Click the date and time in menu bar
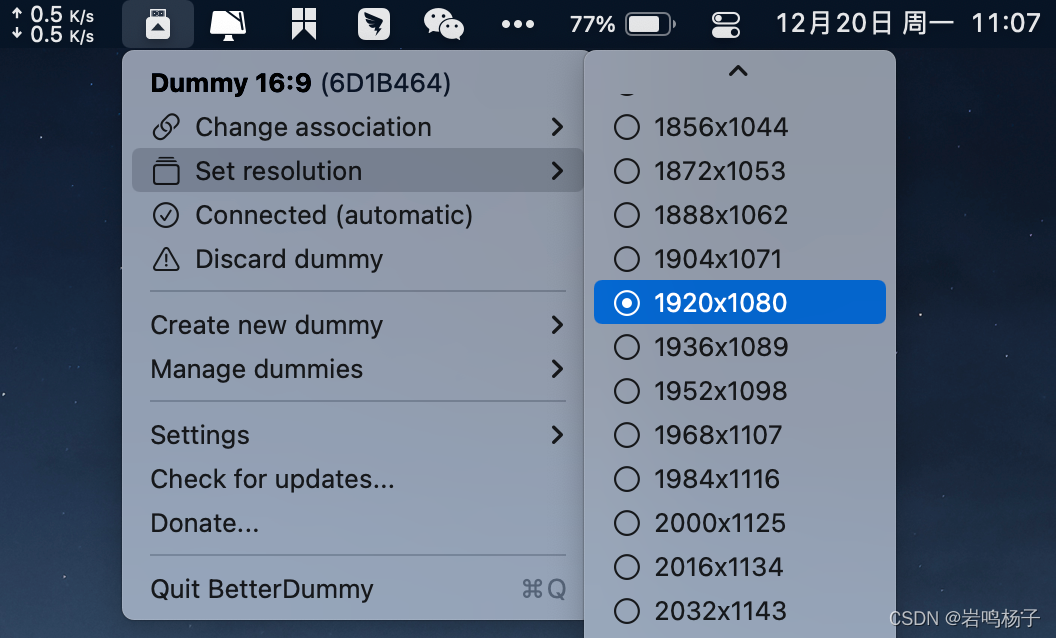 908,24
